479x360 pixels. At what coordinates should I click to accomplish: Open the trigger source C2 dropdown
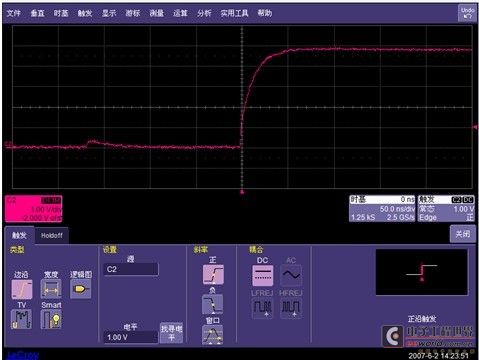click(x=131, y=269)
